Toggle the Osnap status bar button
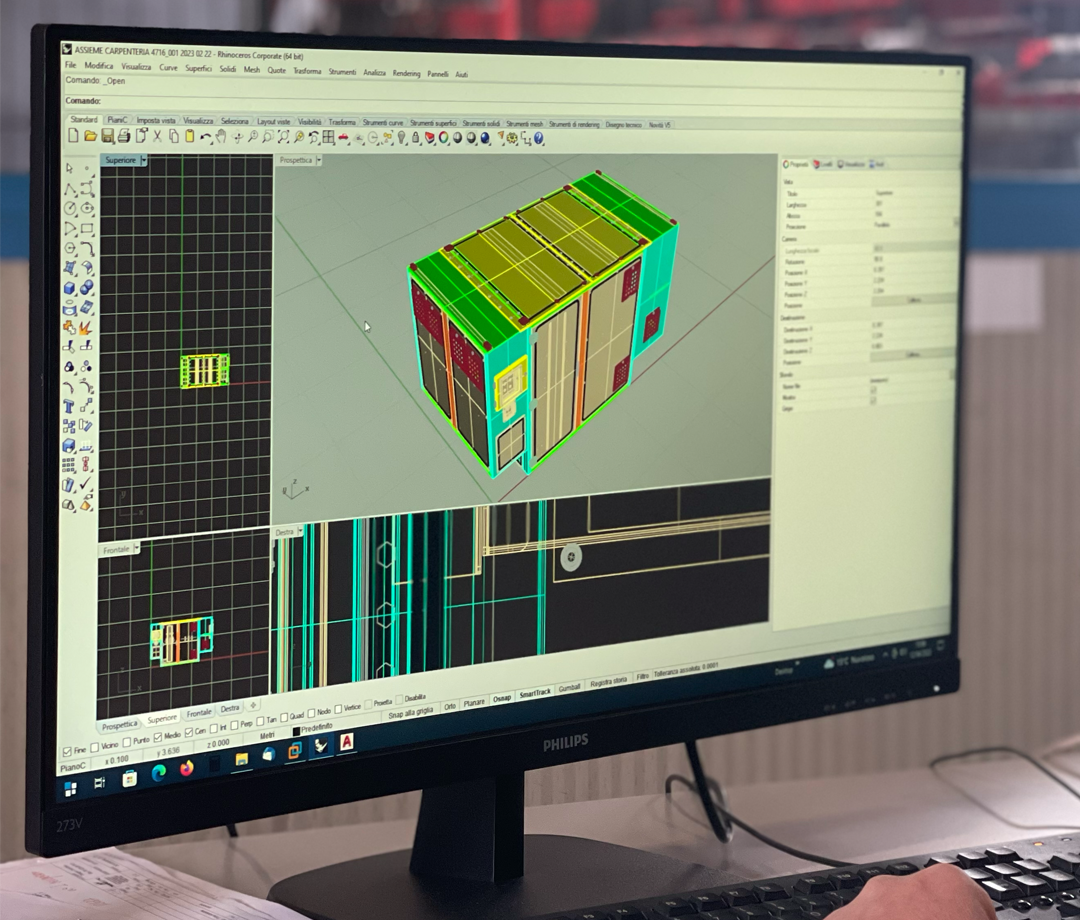Screen dimensions: 1080x920 [x=501, y=697]
